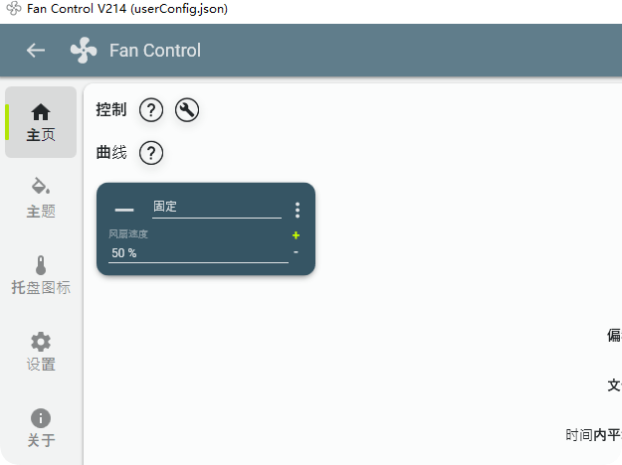Show help for 曲线 section
622x465 pixels.
pyautogui.click(x=151, y=153)
